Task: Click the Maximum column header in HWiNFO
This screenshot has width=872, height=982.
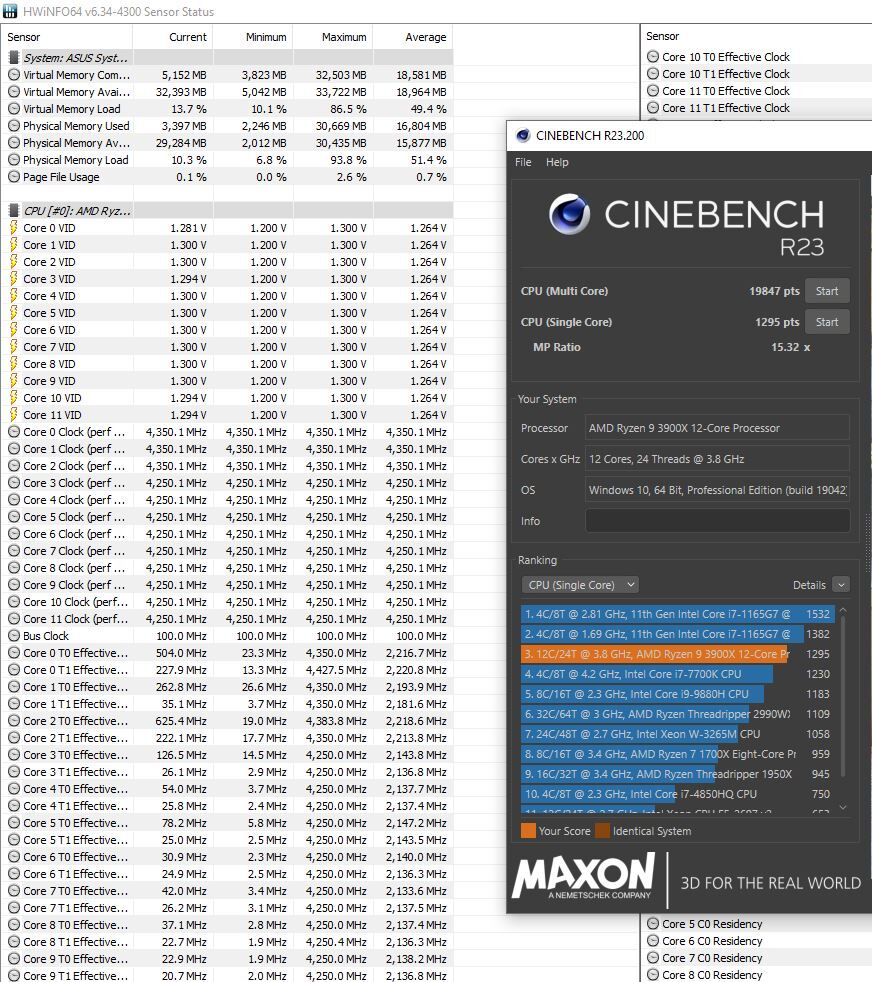Action: (x=333, y=37)
